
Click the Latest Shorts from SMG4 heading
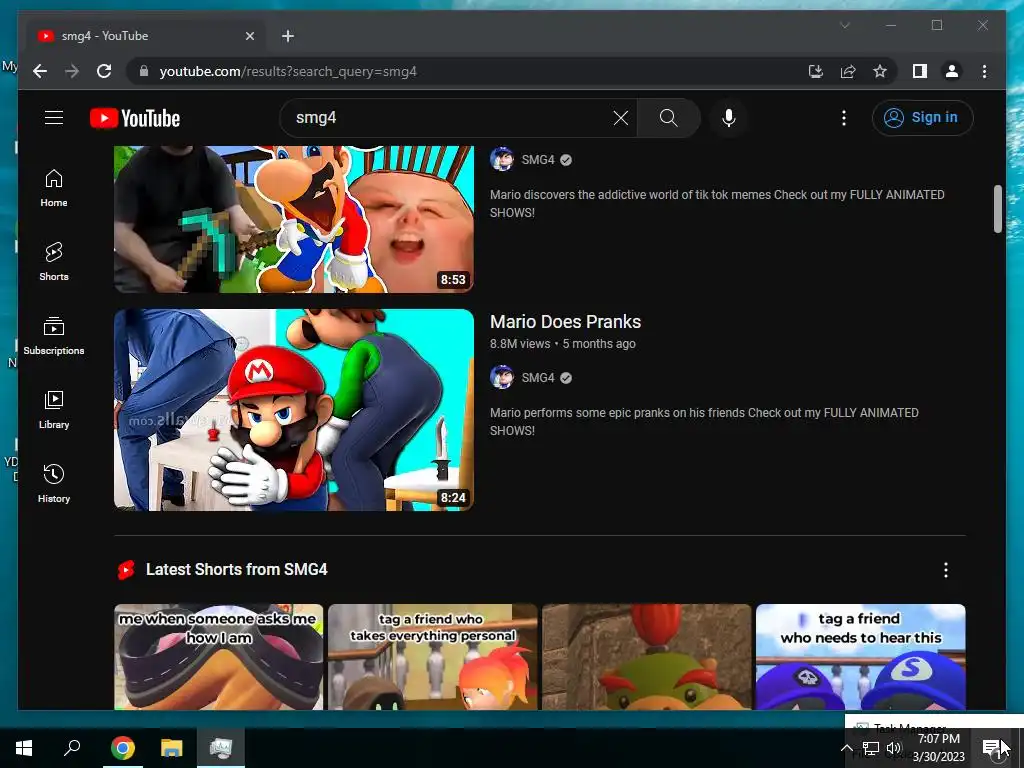[x=236, y=569]
